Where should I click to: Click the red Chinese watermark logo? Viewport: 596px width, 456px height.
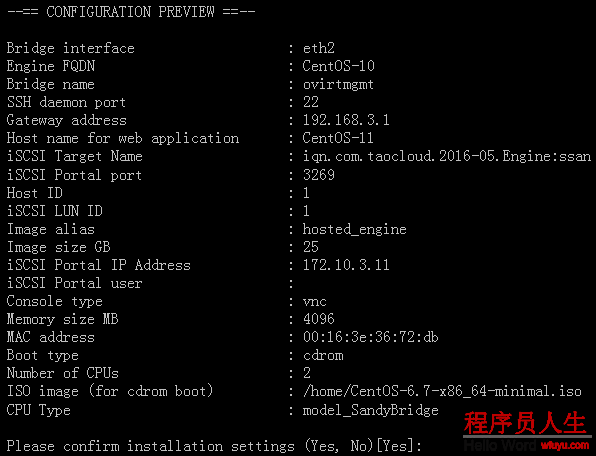pos(526,423)
